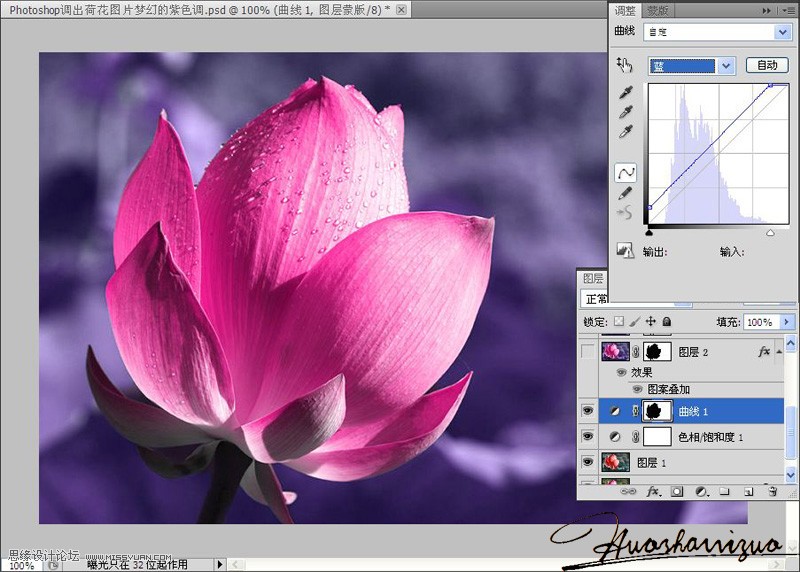Click the zoom level field showing 100%
The height and width of the screenshot is (572, 800).
click(x=21, y=566)
